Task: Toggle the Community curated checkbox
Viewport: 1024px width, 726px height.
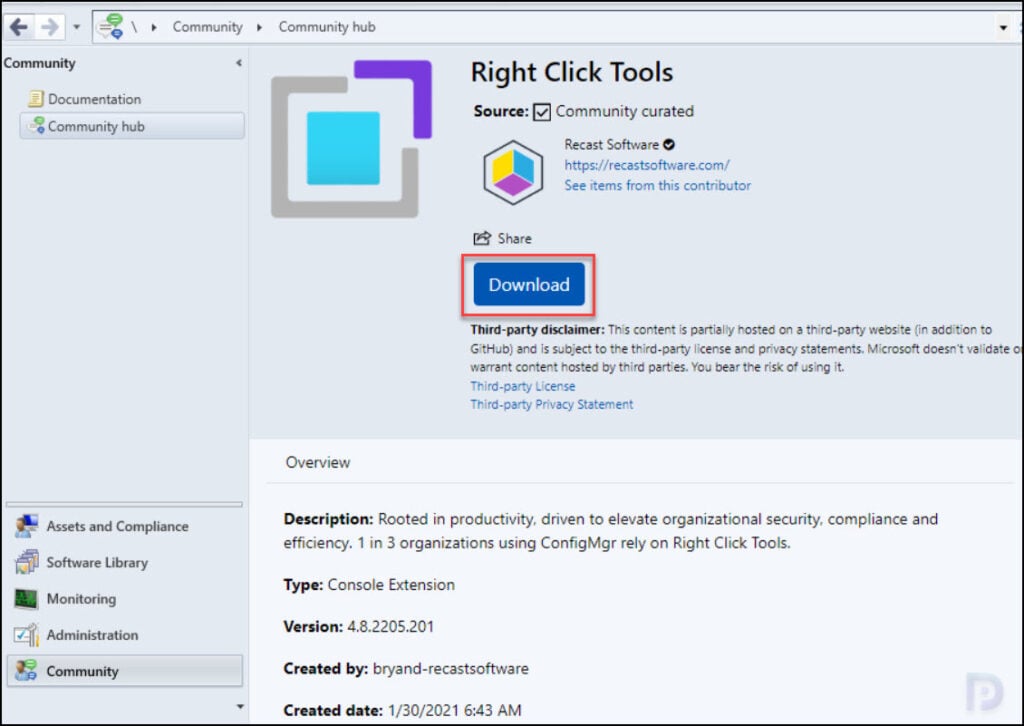Action: click(542, 112)
